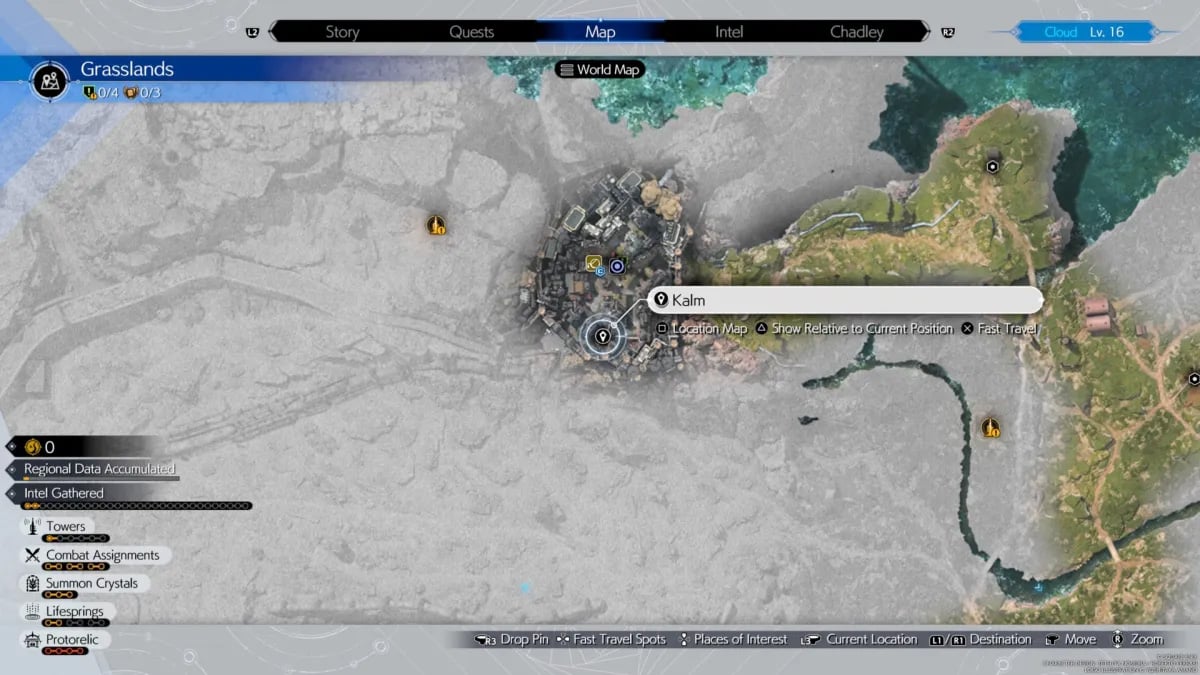Choose Fast Travel option for Kalm

pos(999,329)
